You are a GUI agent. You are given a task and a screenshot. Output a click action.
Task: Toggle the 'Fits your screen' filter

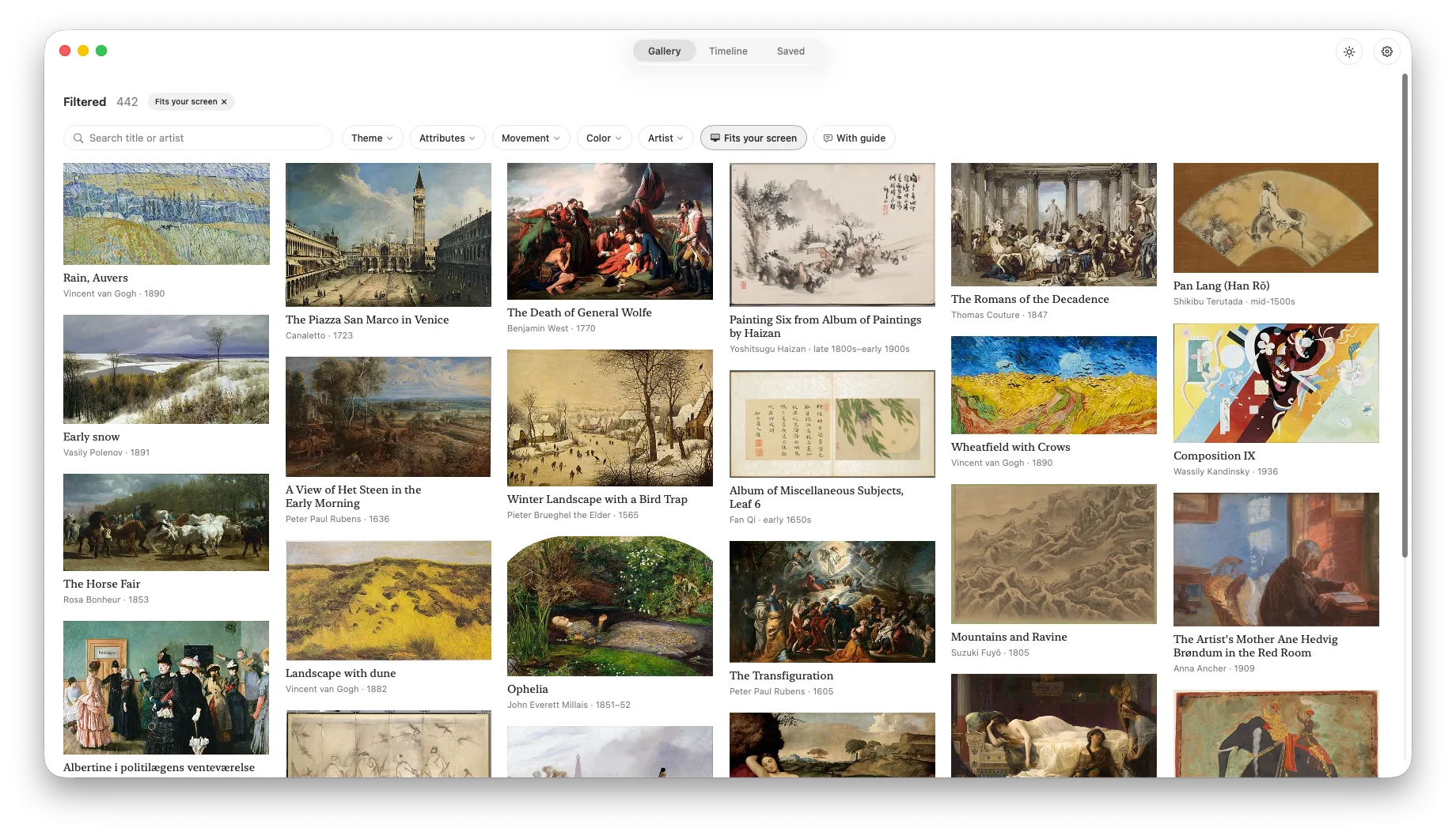point(753,138)
